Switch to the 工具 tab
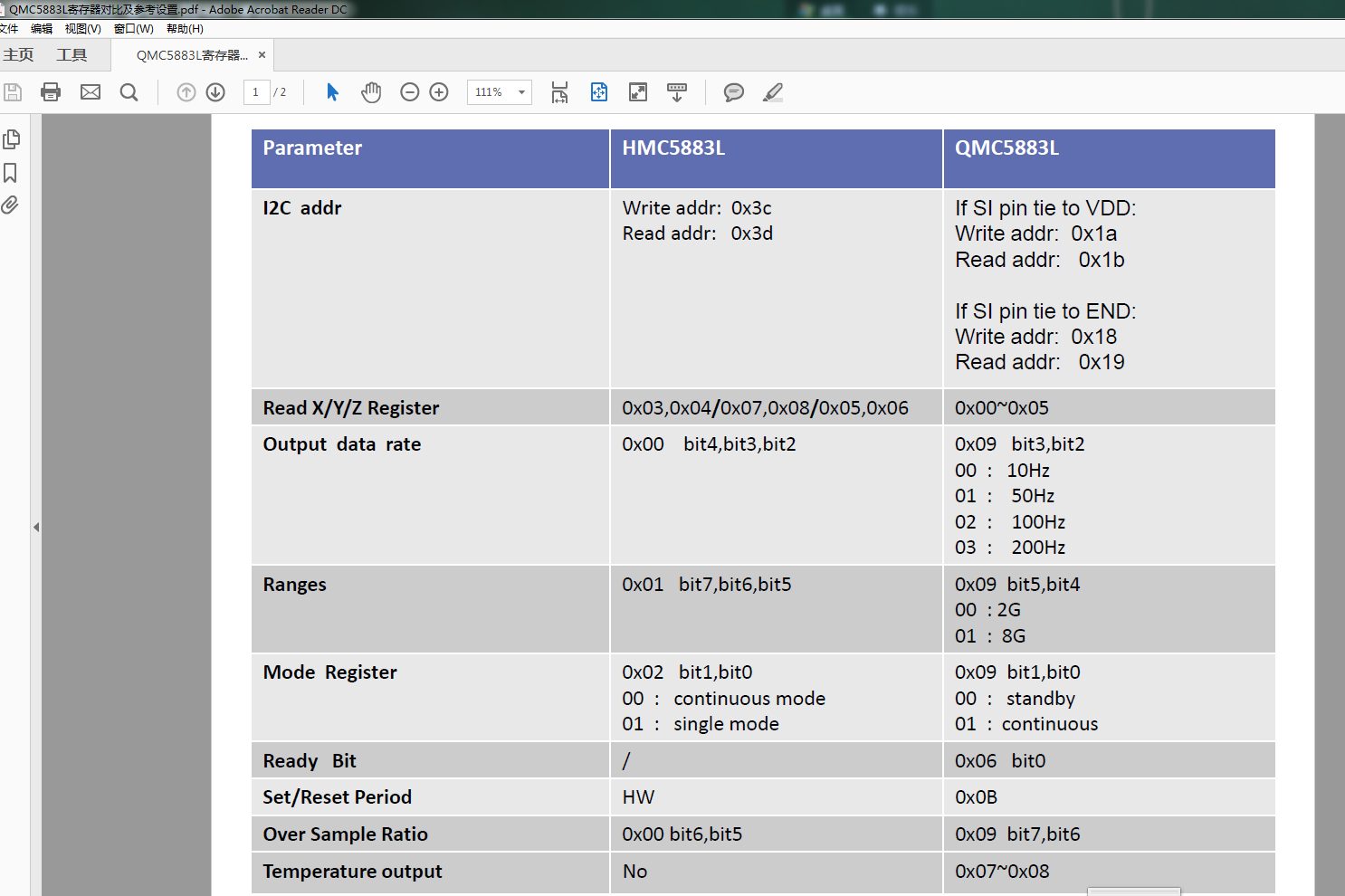 (x=72, y=55)
